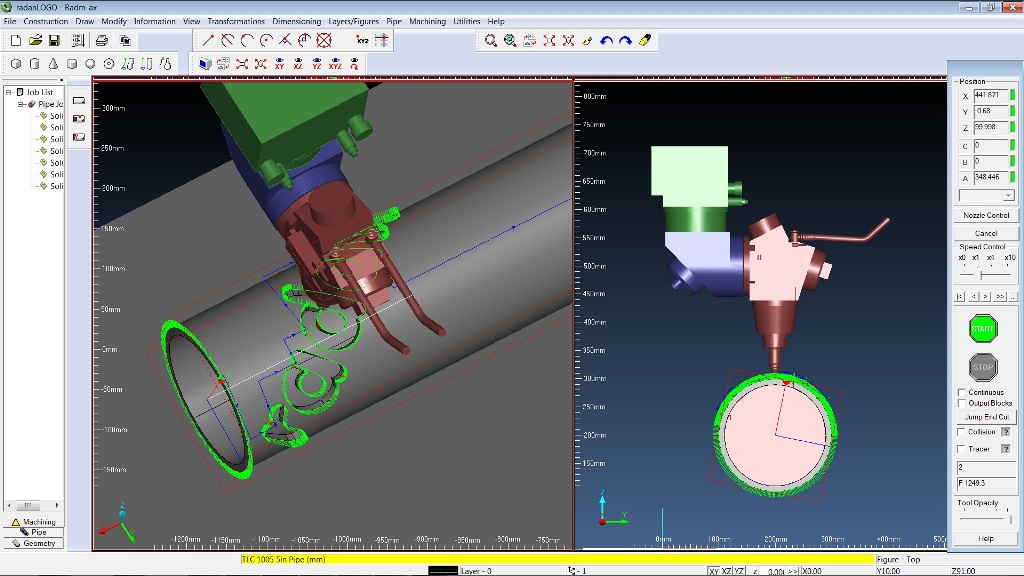Click the green START simulation button
1024x576 pixels.
point(983,328)
